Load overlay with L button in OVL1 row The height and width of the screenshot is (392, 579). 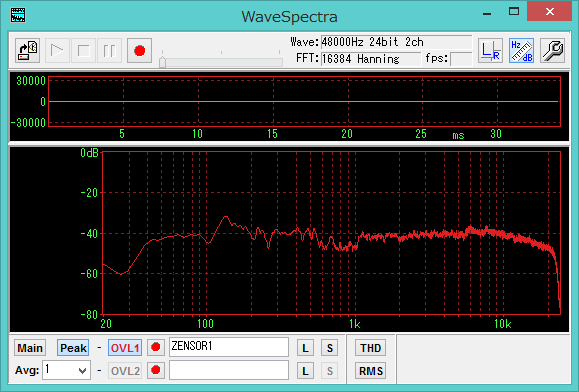(305, 348)
